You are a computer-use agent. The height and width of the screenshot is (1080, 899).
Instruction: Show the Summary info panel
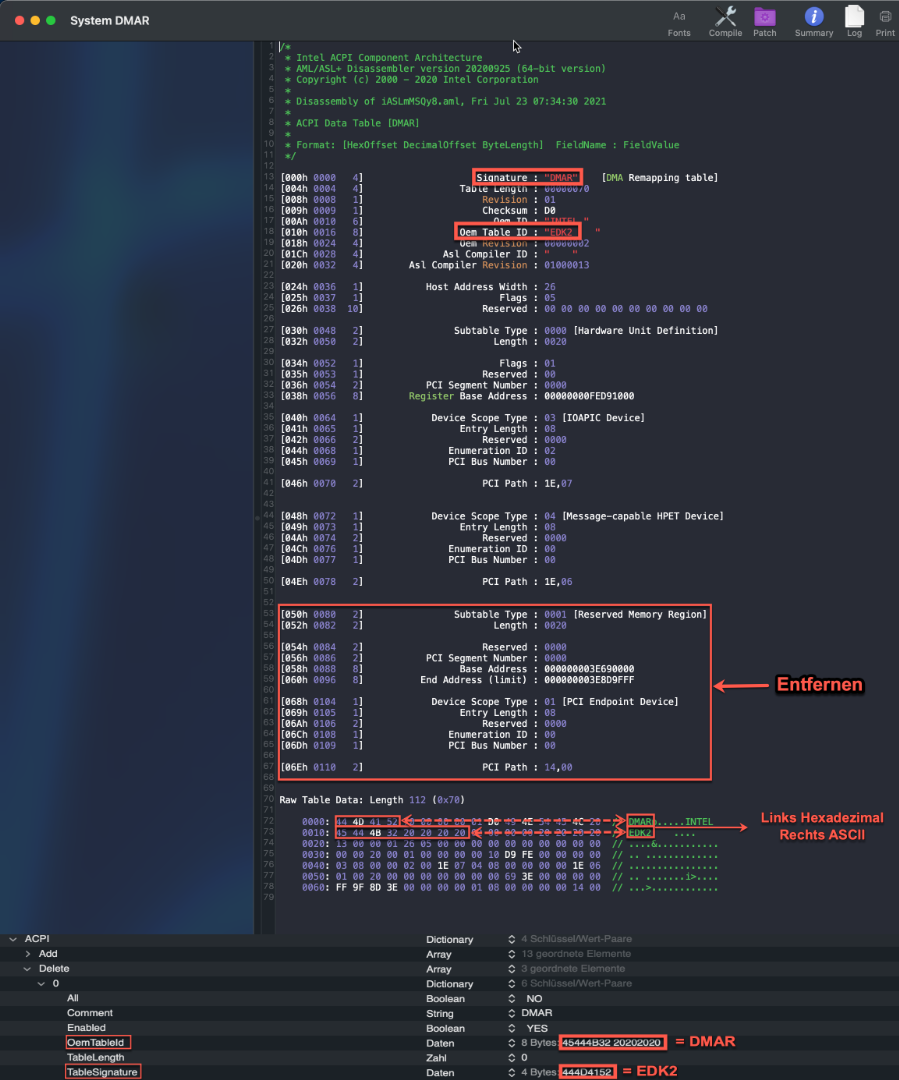814,22
